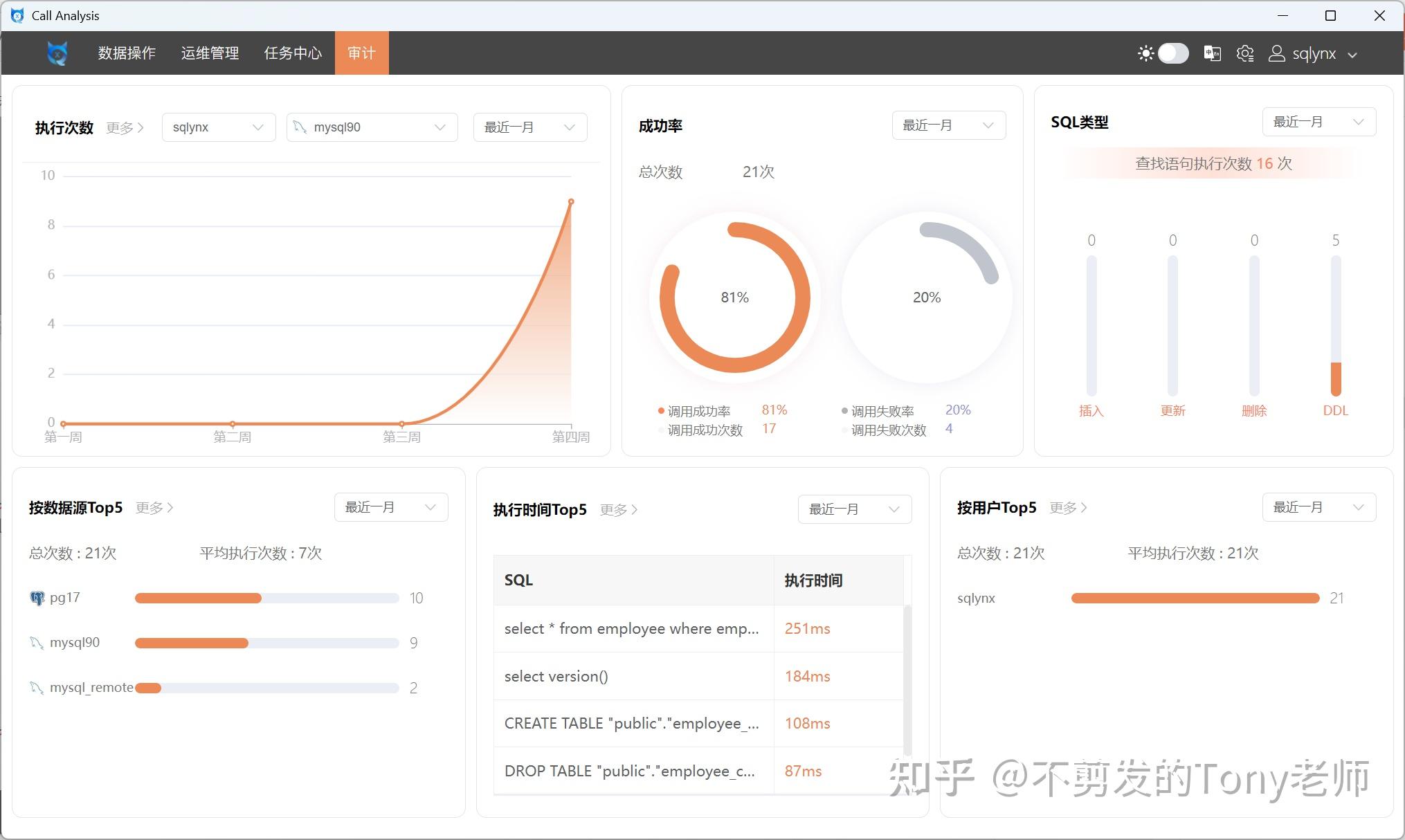Click the mysql_remote dolphin icon
Image resolution: width=1405 pixels, height=840 pixels.
[37, 688]
